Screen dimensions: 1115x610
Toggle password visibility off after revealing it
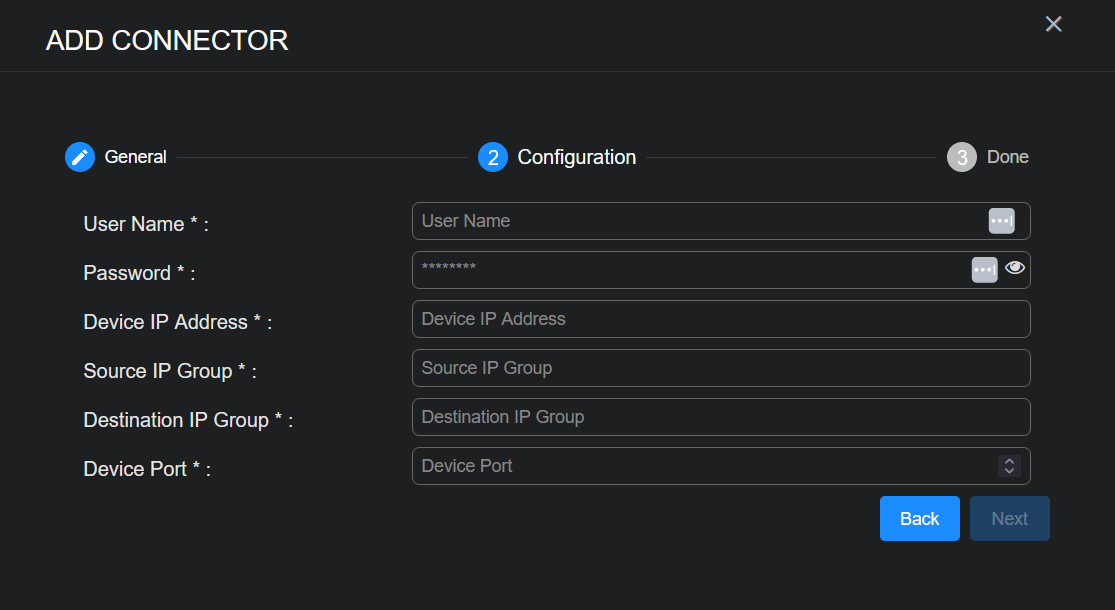coord(1015,268)
